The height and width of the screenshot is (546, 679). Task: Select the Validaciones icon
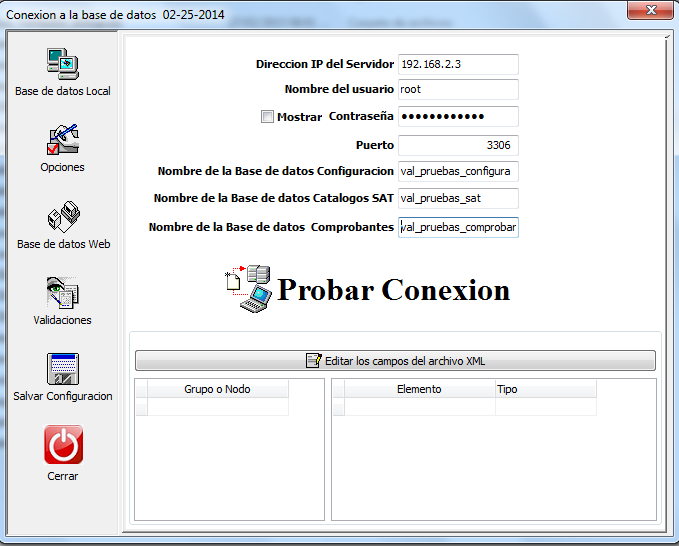tap(63, 292)
